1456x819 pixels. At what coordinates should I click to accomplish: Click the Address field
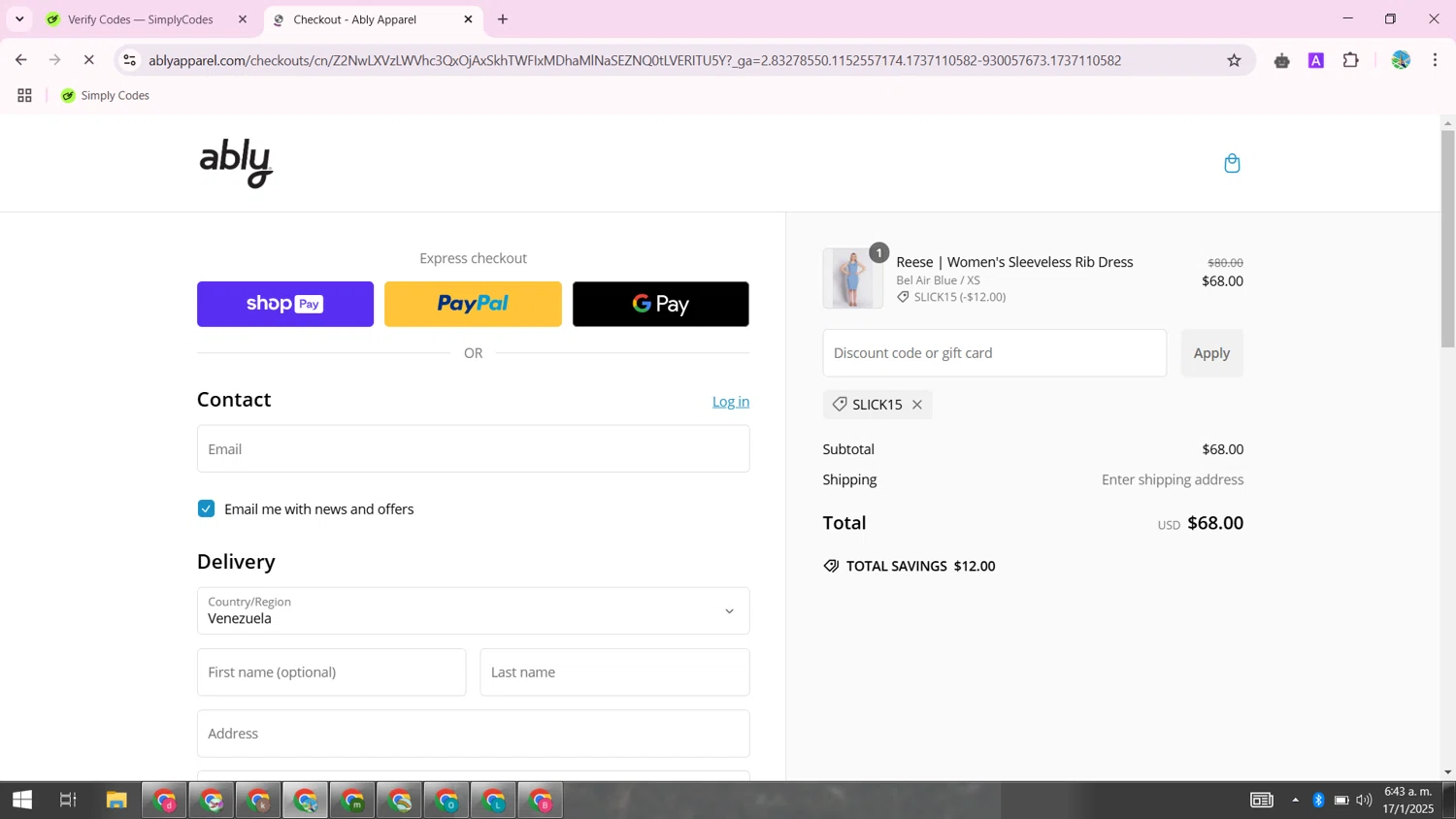[474, 734]
